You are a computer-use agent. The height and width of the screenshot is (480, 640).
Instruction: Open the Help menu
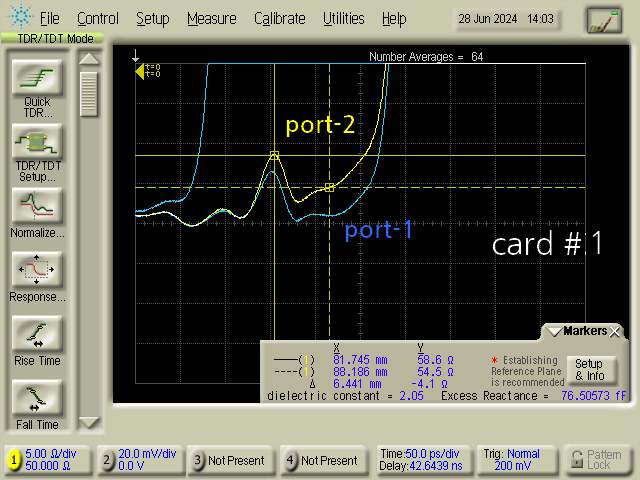tap(394, 19)
